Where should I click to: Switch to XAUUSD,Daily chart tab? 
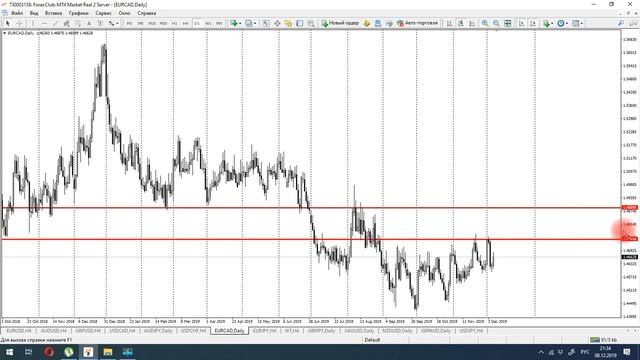359,331
